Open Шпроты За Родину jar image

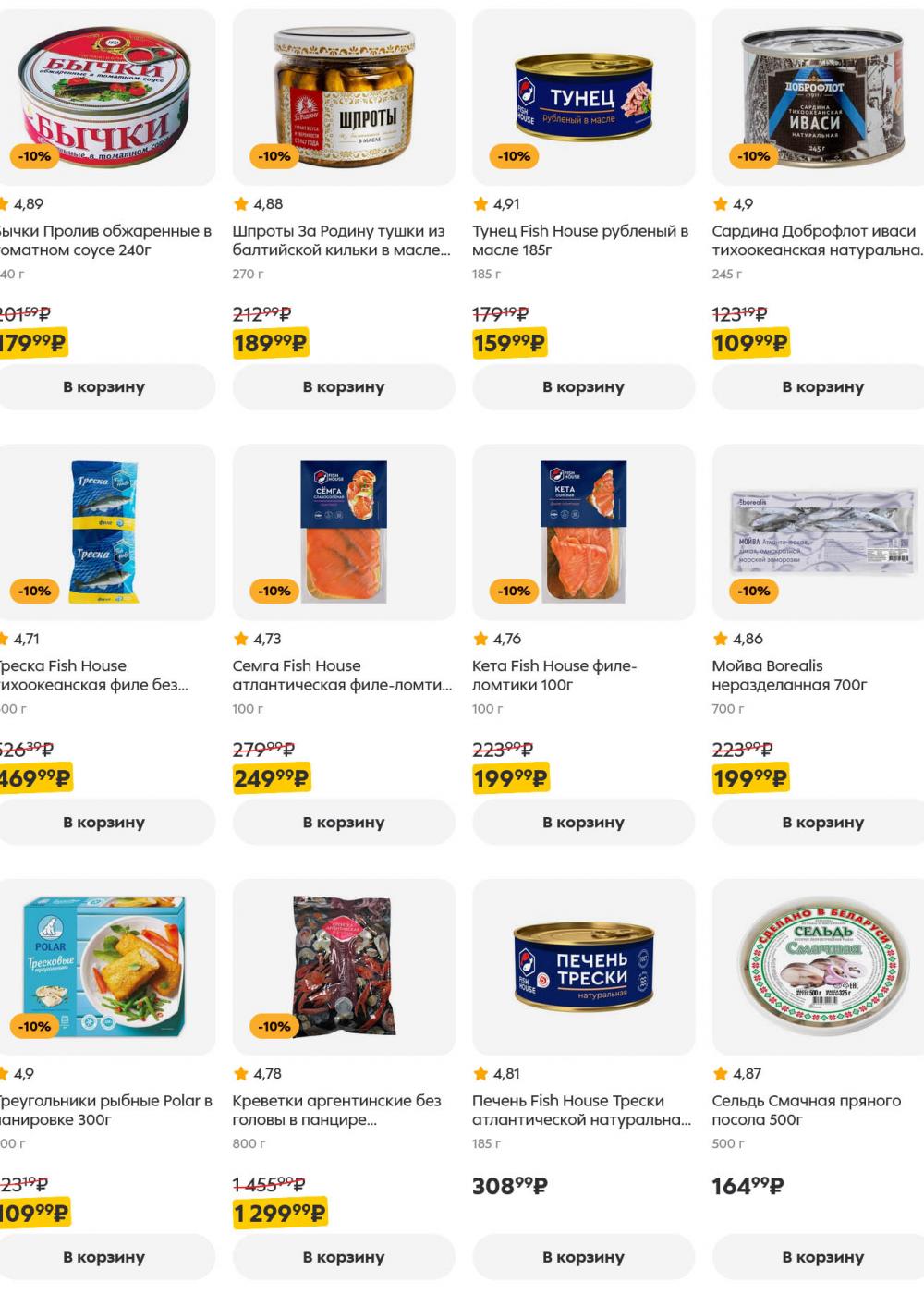click(344, 97)
